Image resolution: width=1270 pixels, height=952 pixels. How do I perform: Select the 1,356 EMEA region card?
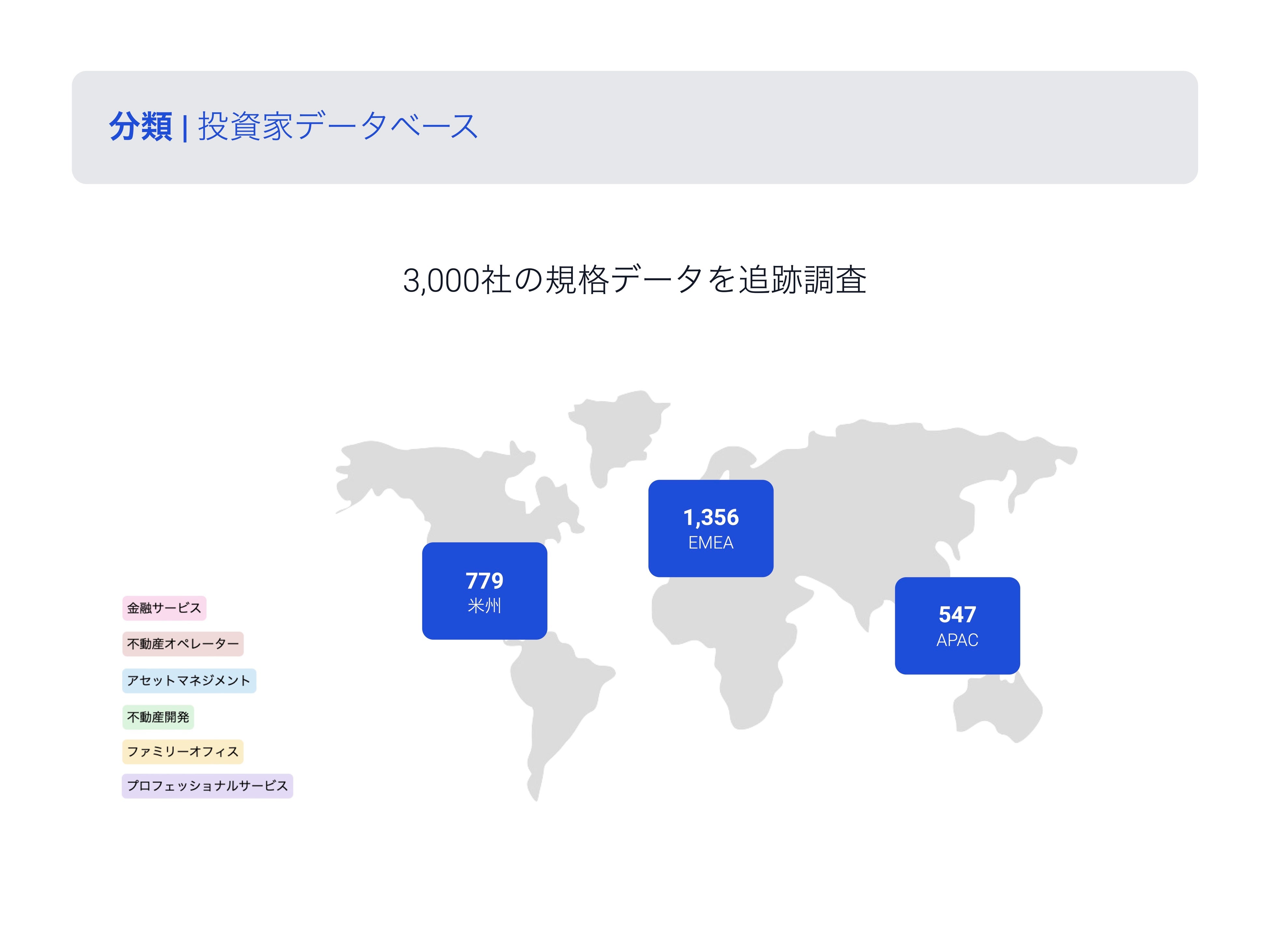tap(710, 528)
